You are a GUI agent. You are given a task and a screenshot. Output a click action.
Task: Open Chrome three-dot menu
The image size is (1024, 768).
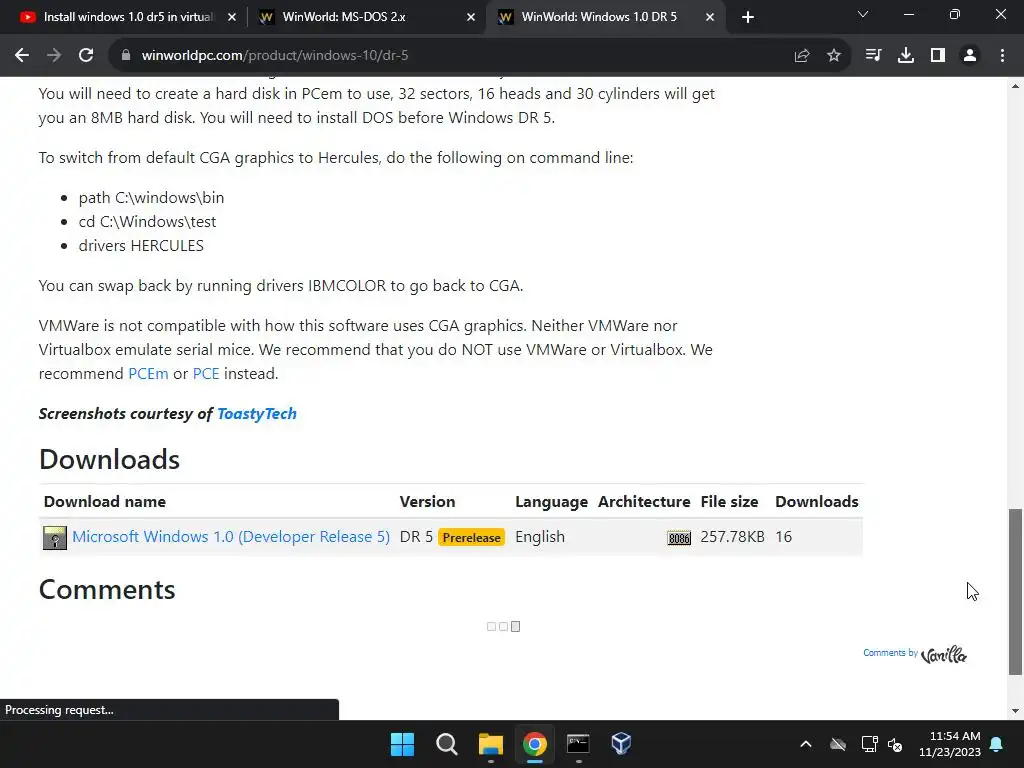click(x=1002, y=56)
